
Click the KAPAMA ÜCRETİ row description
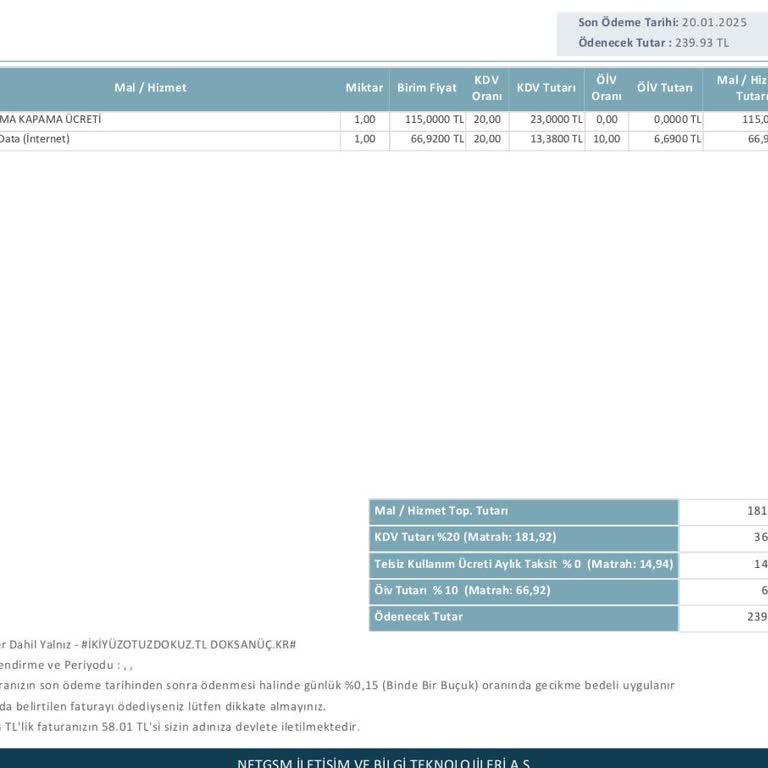50,119
